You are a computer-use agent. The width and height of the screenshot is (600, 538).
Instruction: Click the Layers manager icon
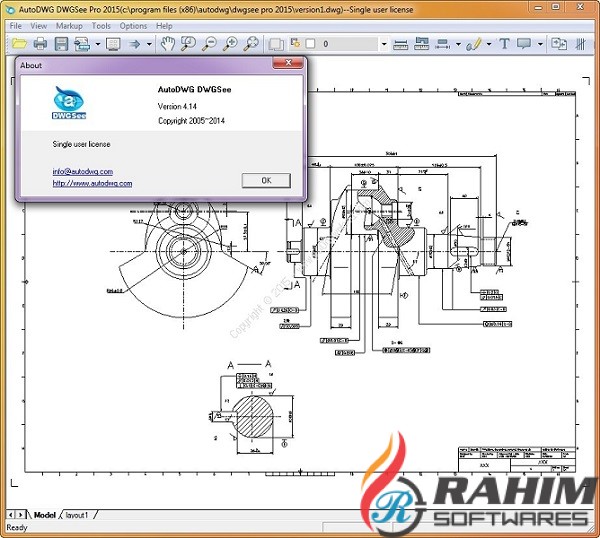[x=276, y=44]
